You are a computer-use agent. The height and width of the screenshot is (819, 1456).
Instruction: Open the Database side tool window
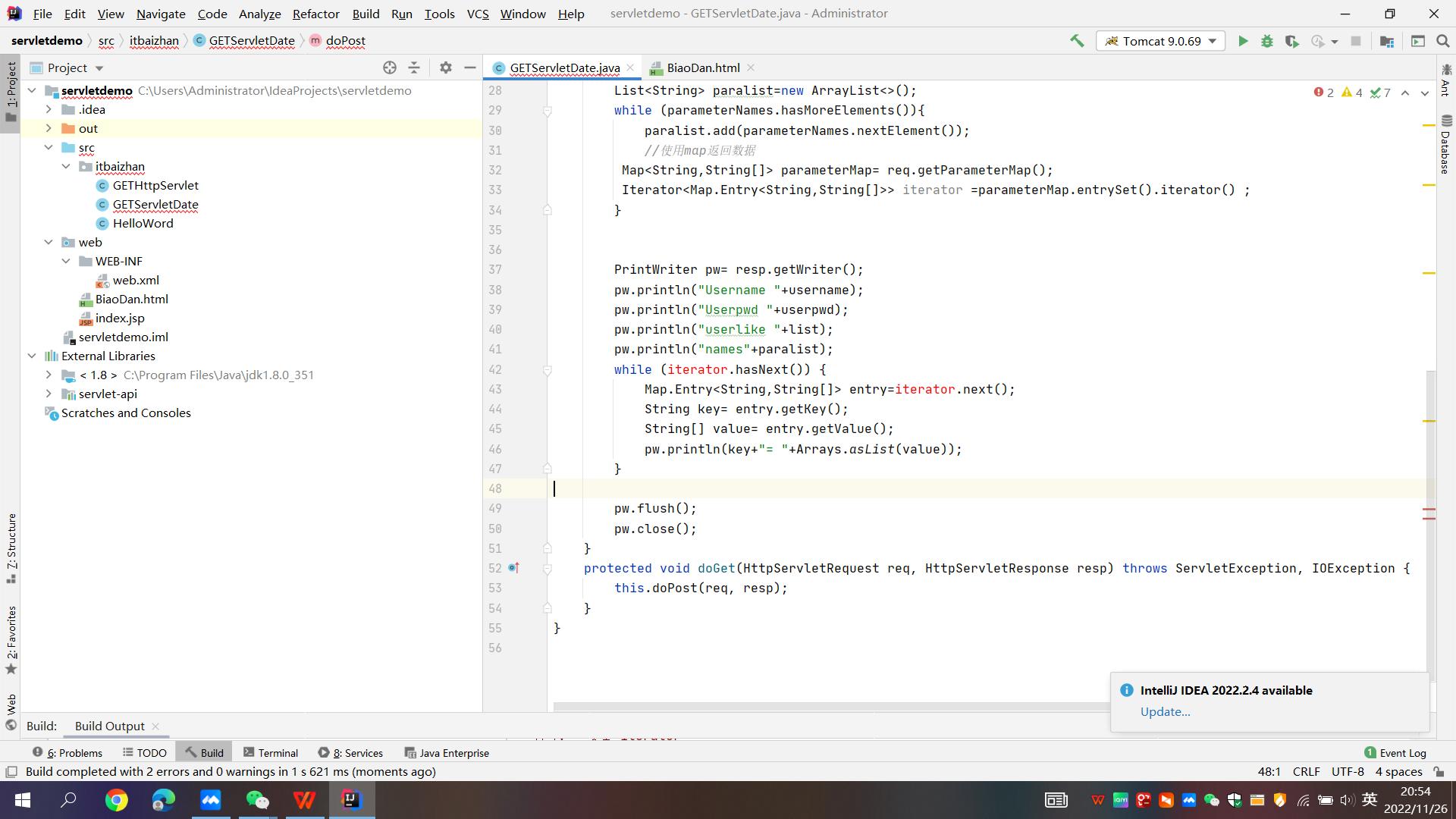pos(1446,144)
